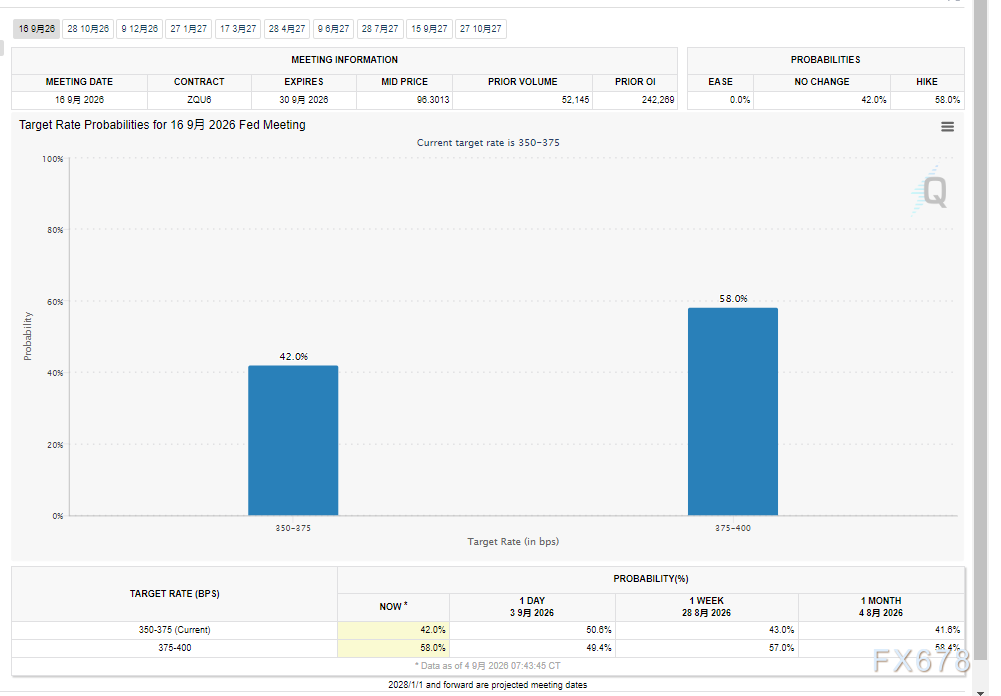Select the 17 3月27 meeting tab

(x=238, y=29)
